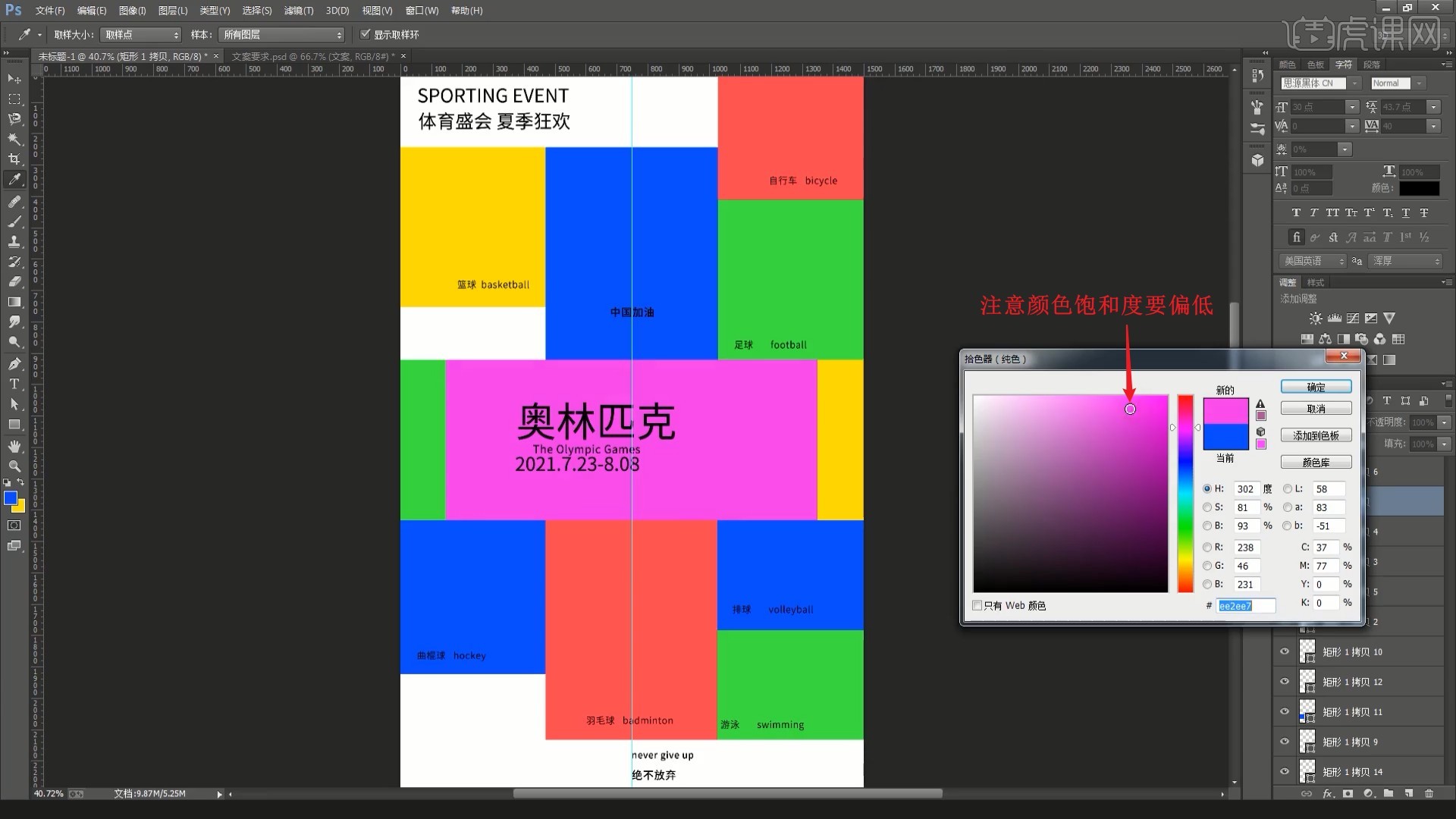Click the text color swatch

tap(1419, 188)
